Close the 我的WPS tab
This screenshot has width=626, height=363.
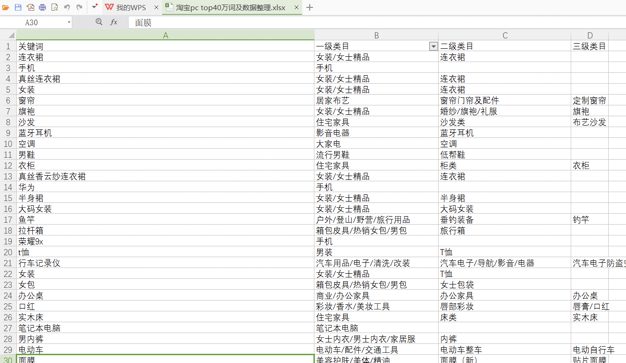tap(156, 8)
